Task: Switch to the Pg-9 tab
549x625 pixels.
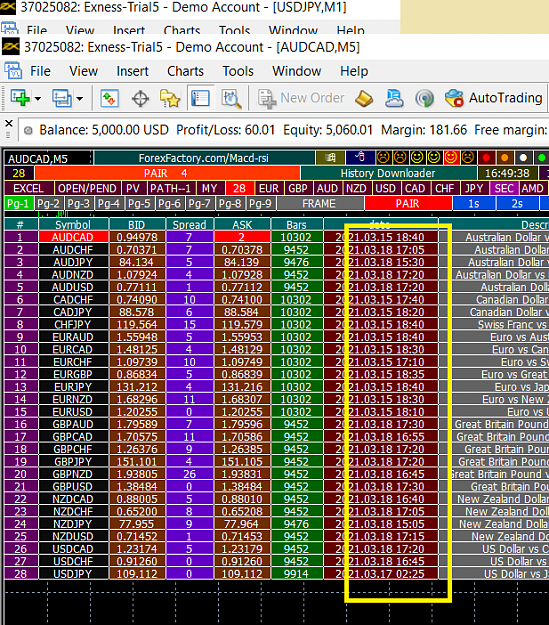Action: coord(260,204)
